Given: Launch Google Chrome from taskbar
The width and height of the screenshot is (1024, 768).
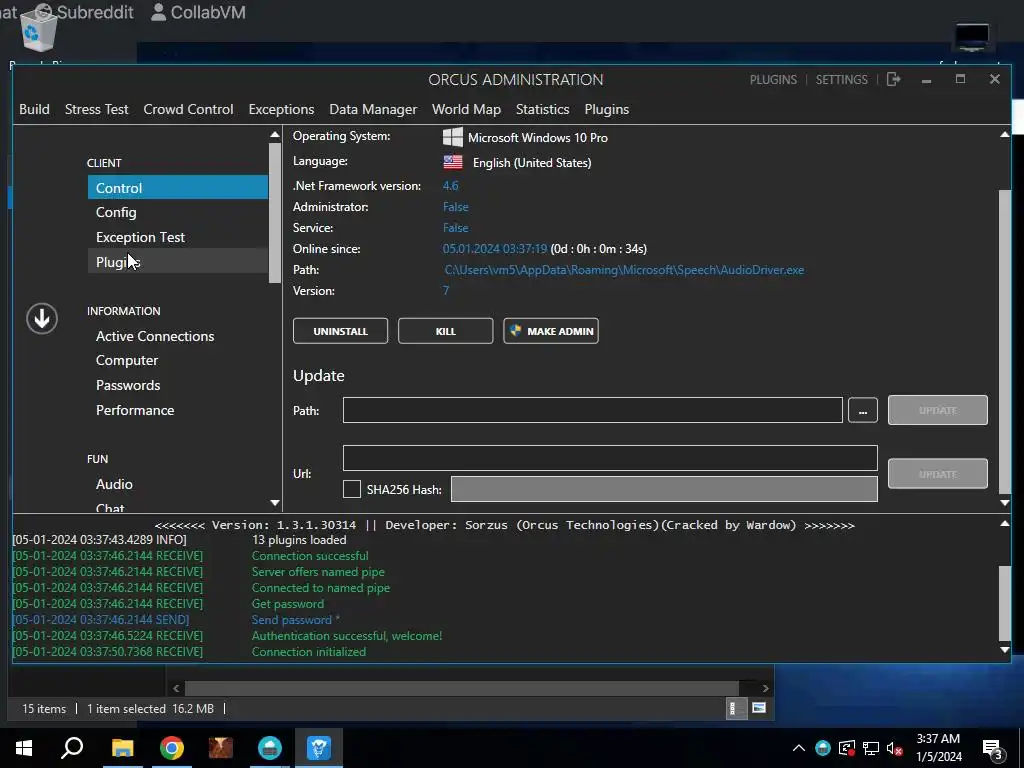Looking at the screenshot, I should (172, 748).
